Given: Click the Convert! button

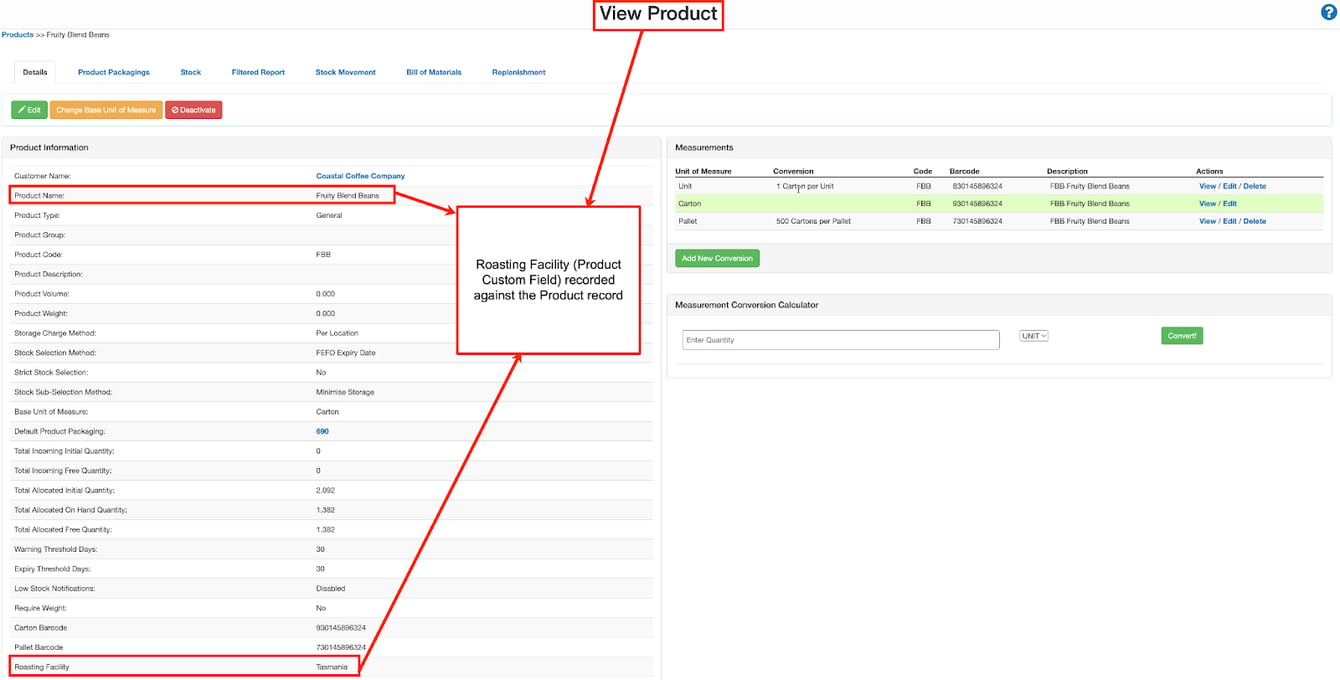Looking at the screenshot, I should pyautogui.click(x=1182, y=336).
